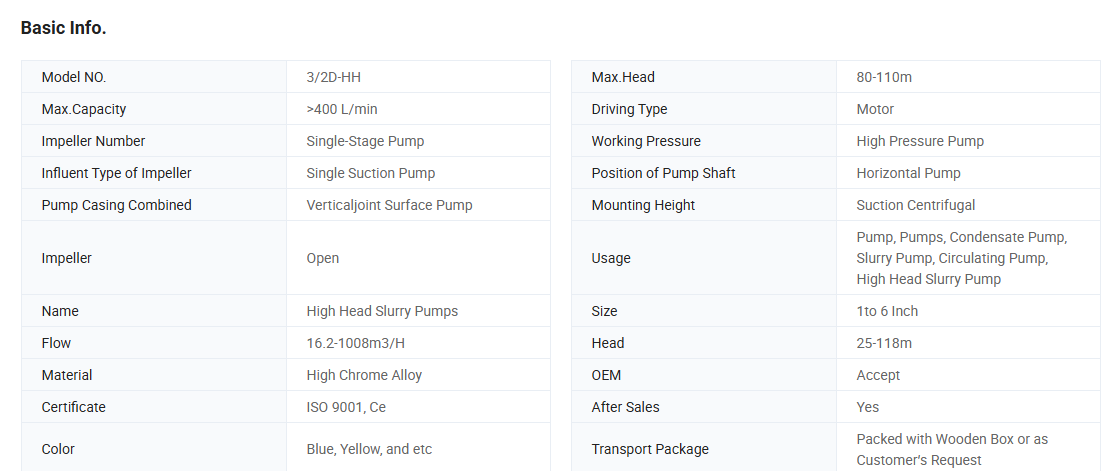Select the Blue, Yellow, and etc color value

pos(369,449)
